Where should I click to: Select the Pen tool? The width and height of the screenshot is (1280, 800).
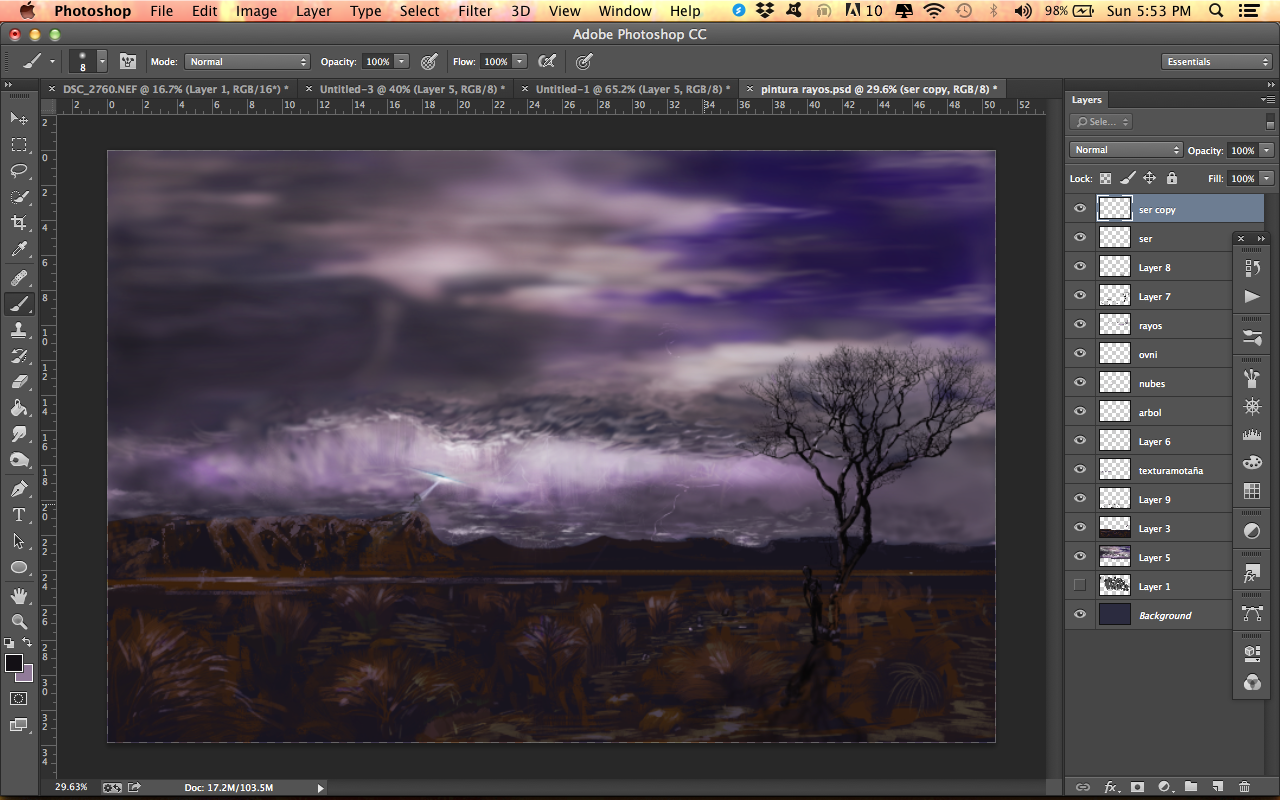(x=19, y=489)
